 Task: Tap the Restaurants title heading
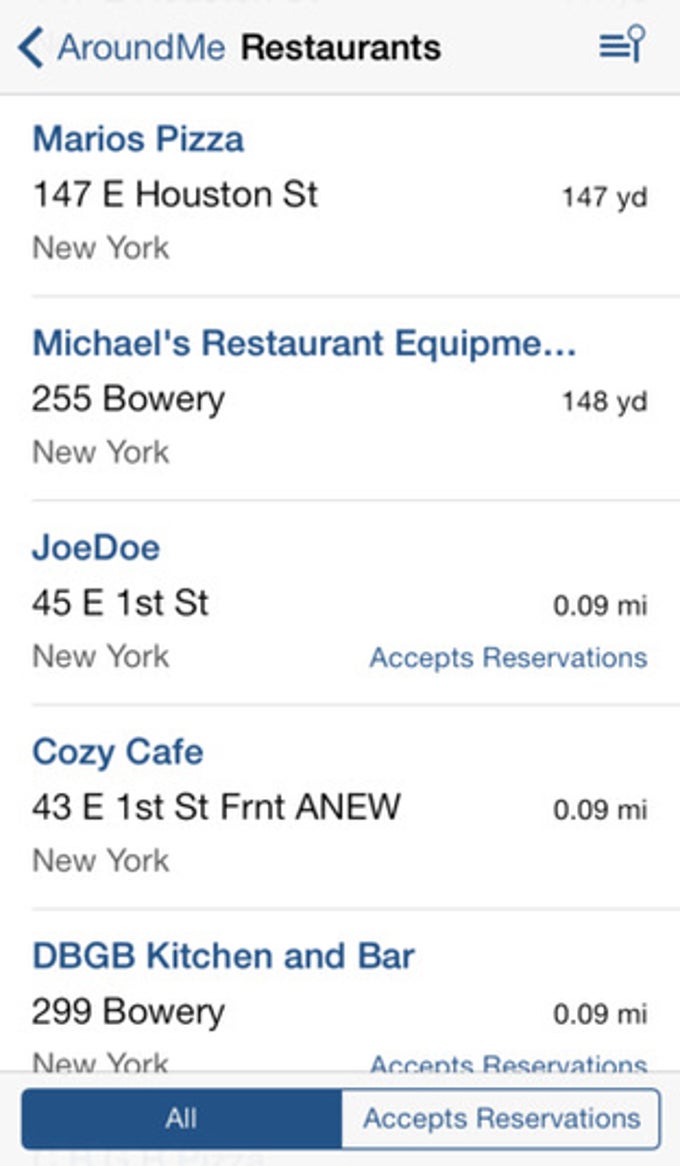(341, 48)
